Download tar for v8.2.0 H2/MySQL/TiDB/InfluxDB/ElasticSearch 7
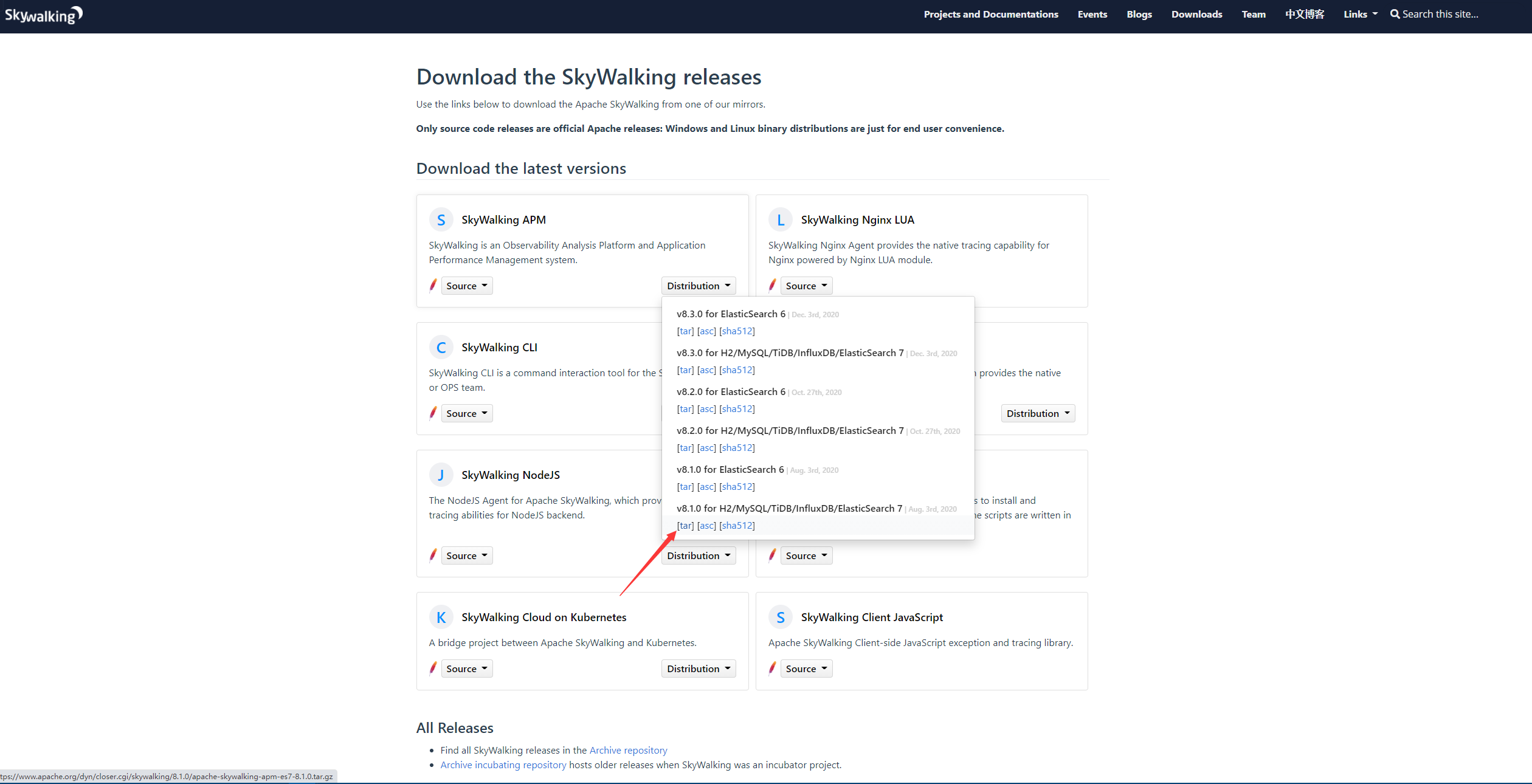 click(685, 448)
